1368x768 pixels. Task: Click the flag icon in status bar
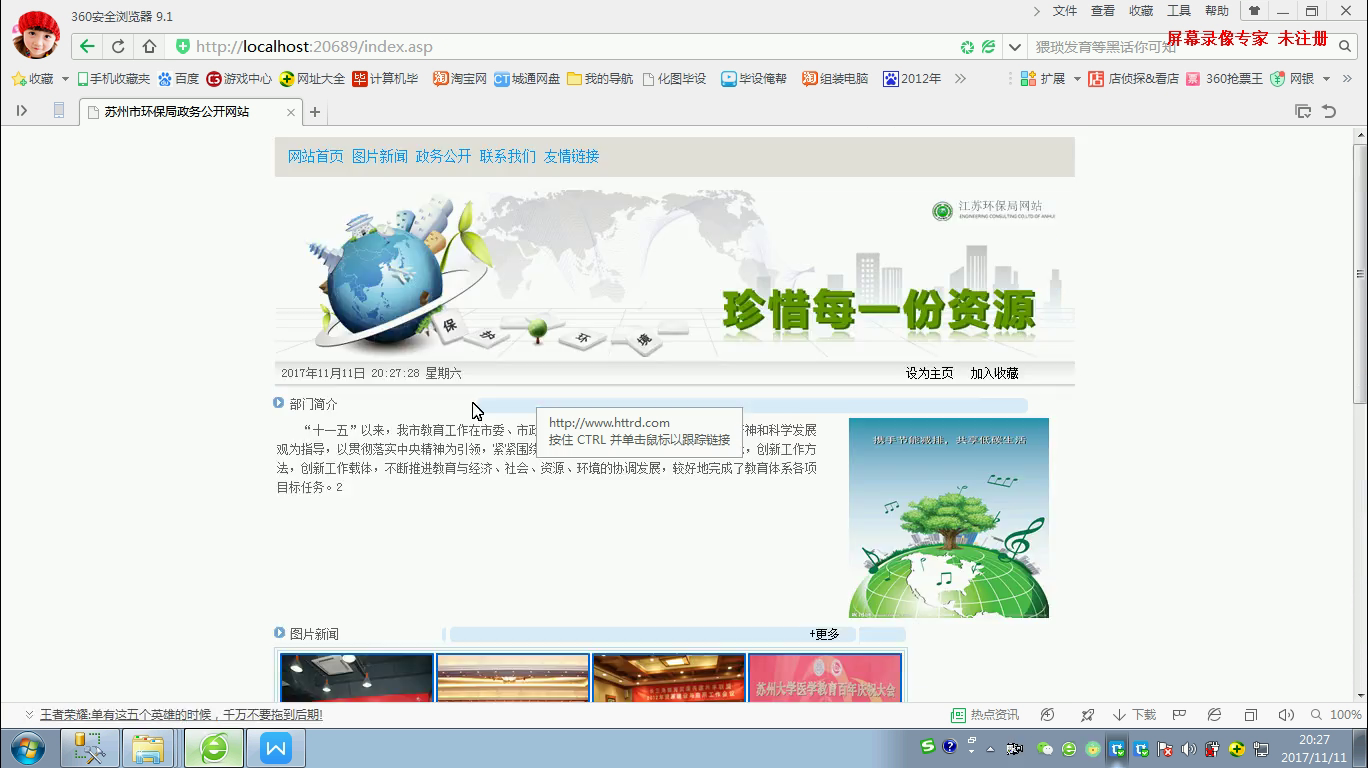point(1179,715)
